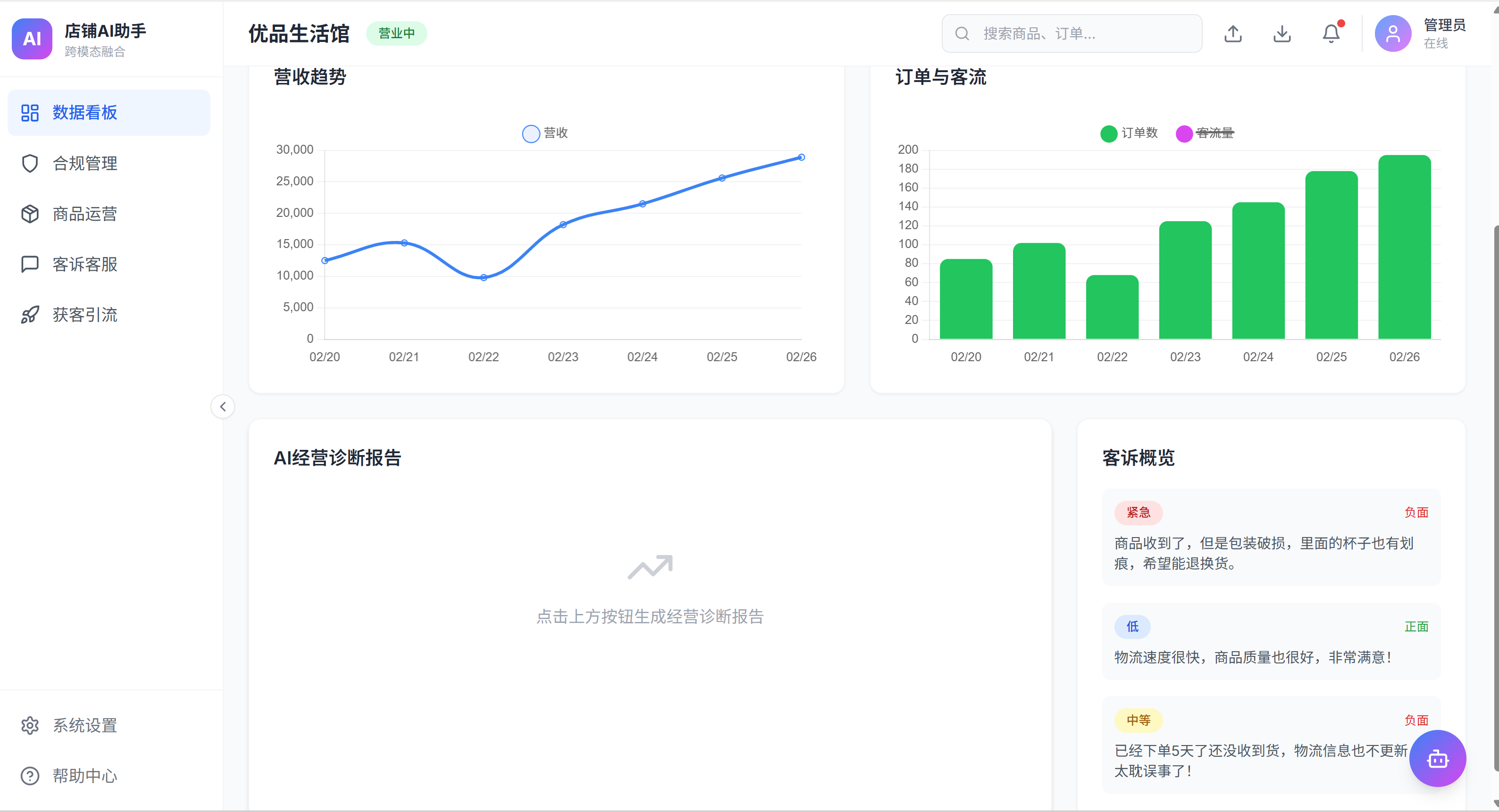
Task: Click the rocket icon for 获客引流
Action: 30,315
